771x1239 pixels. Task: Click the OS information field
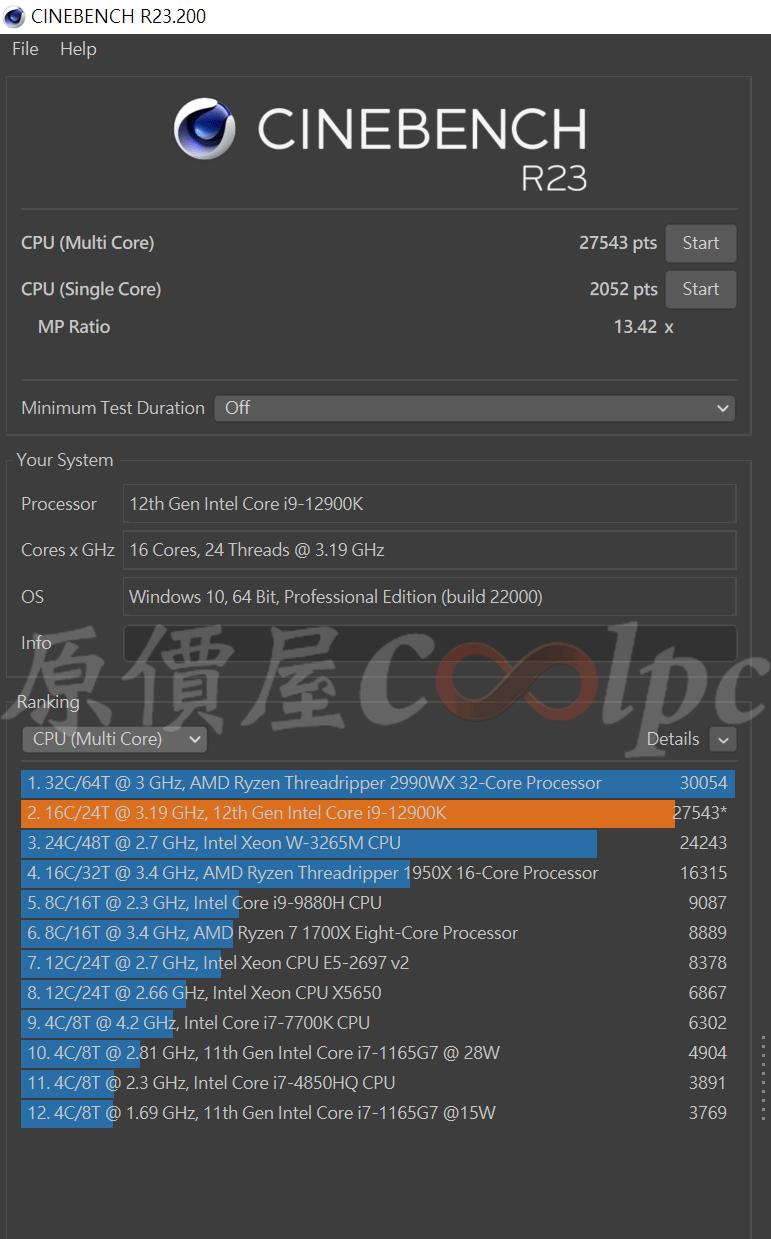tap(429, 597)
